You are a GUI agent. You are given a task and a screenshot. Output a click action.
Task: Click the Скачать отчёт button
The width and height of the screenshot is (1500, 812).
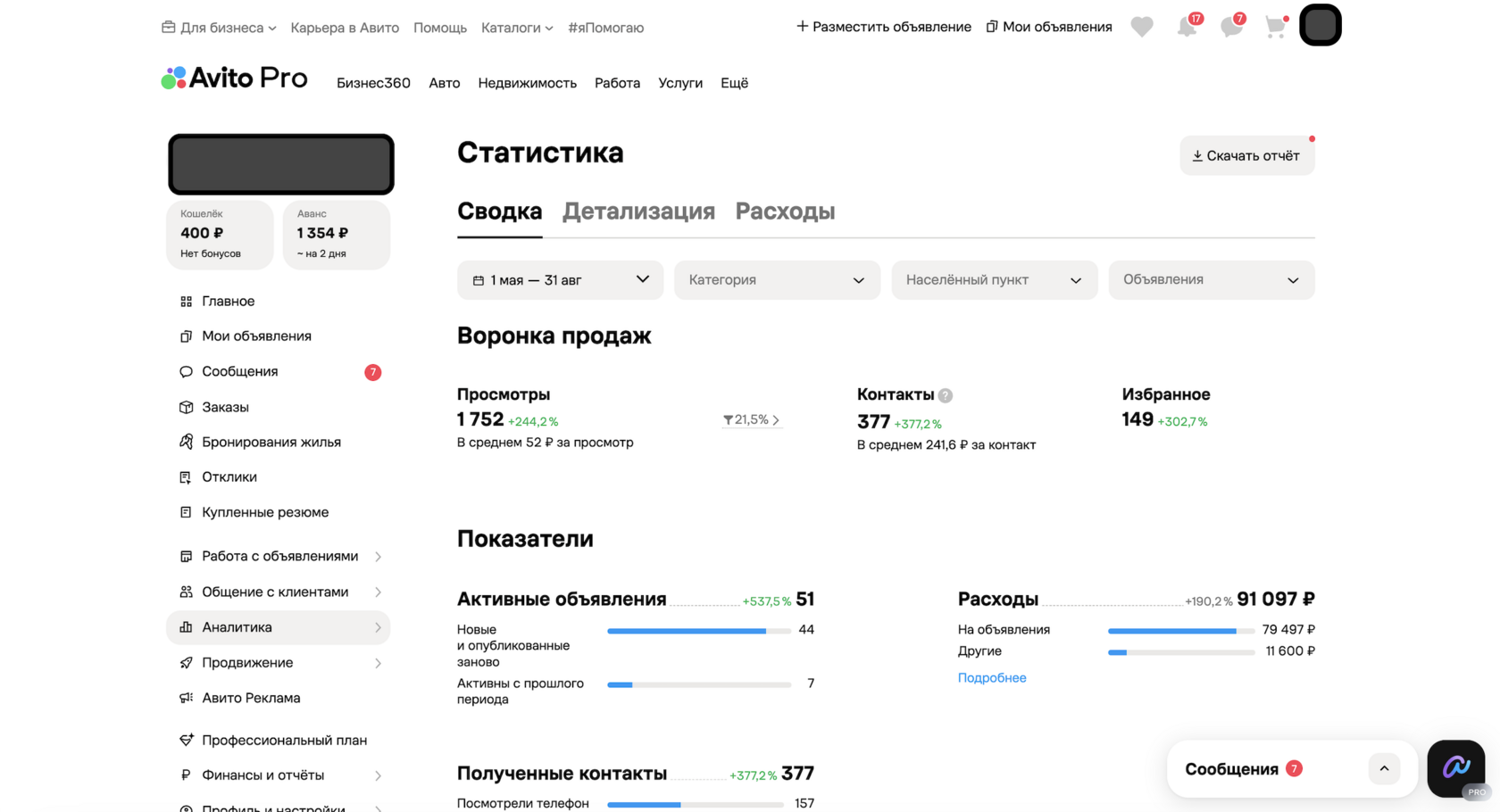coord(1246,155)
